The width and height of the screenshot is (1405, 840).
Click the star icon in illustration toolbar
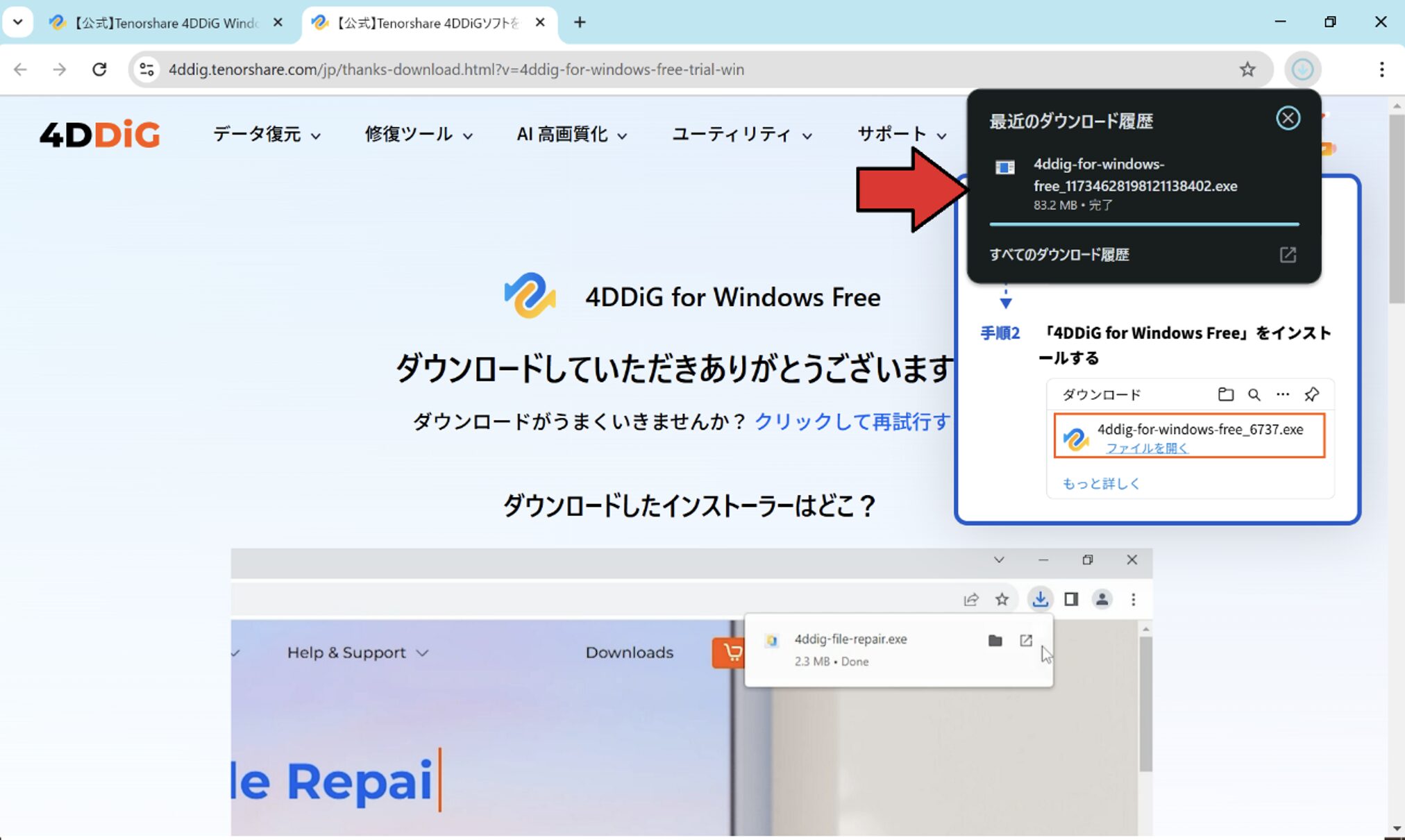[x=1002, y=599]
